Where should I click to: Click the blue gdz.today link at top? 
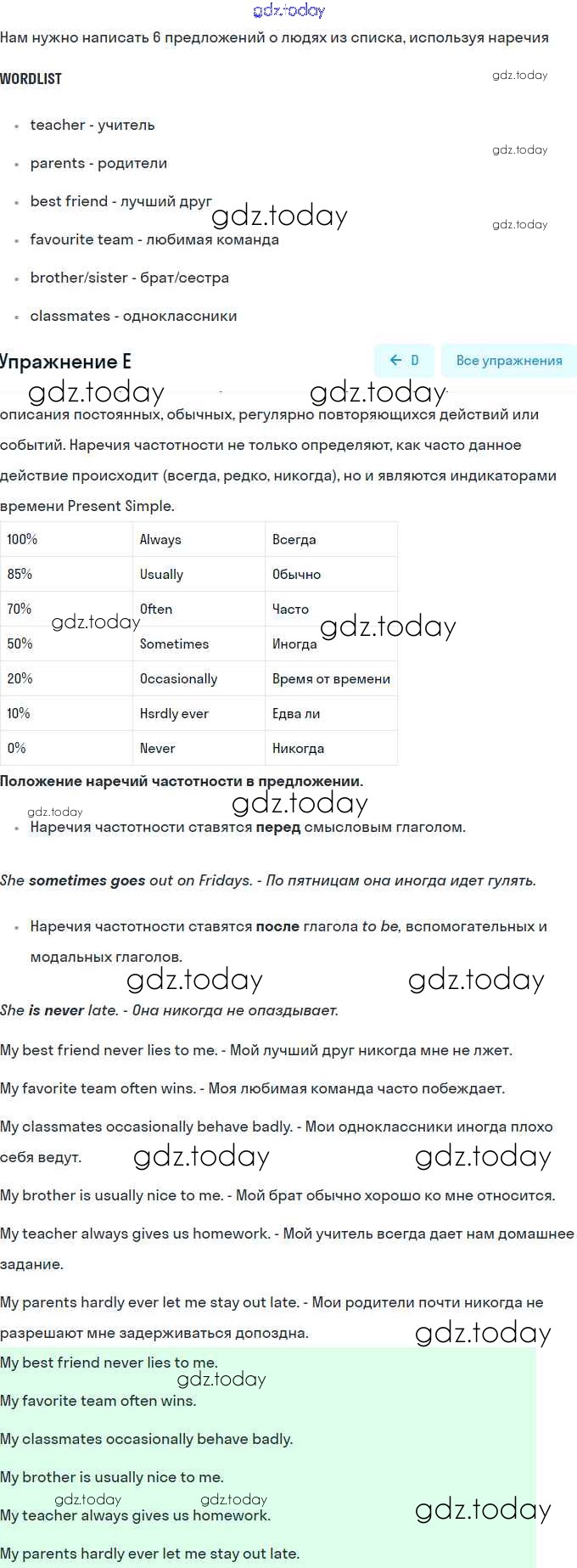pos(288,10)
